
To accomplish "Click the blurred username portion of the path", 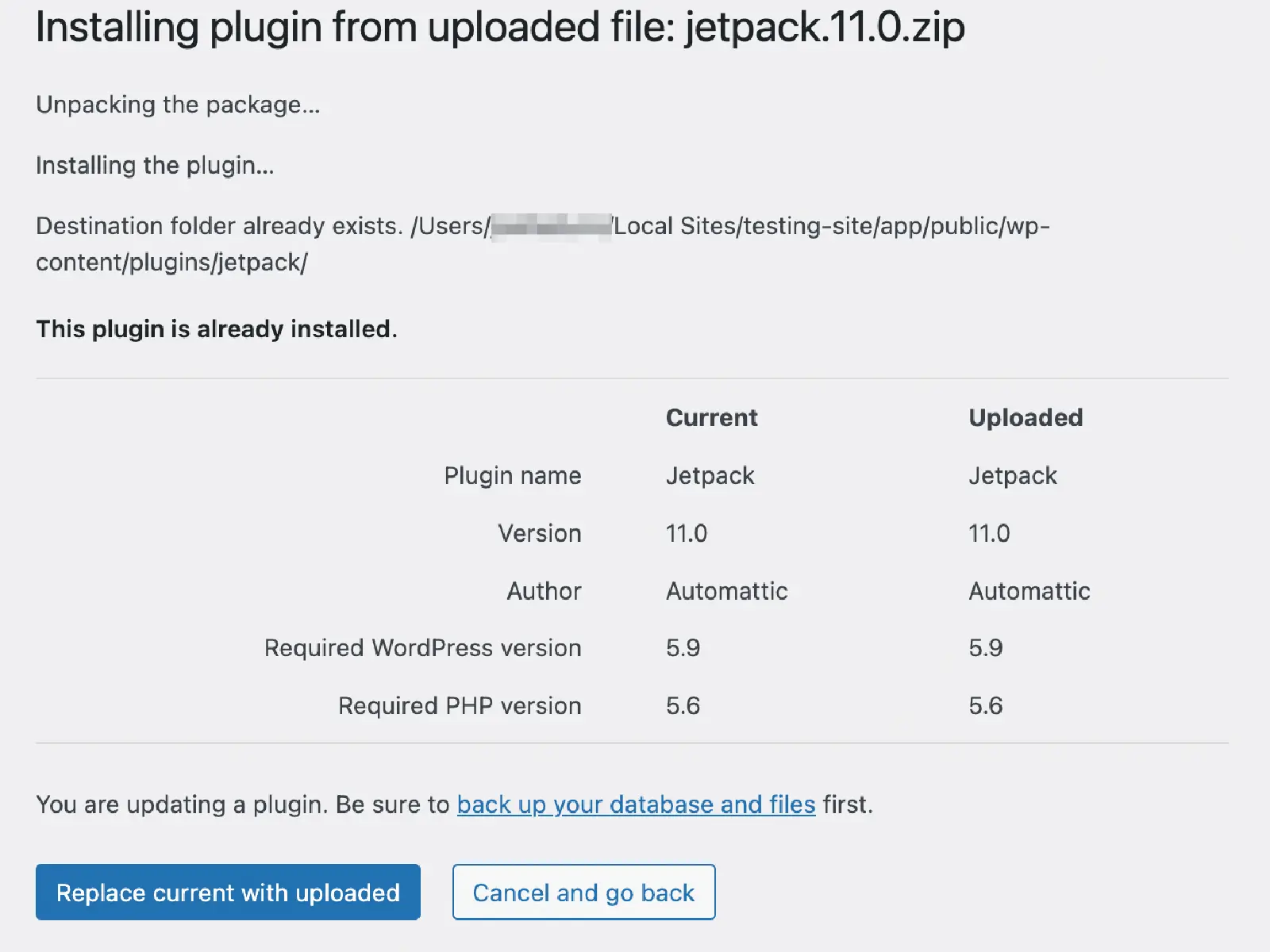I will point(551,225).
